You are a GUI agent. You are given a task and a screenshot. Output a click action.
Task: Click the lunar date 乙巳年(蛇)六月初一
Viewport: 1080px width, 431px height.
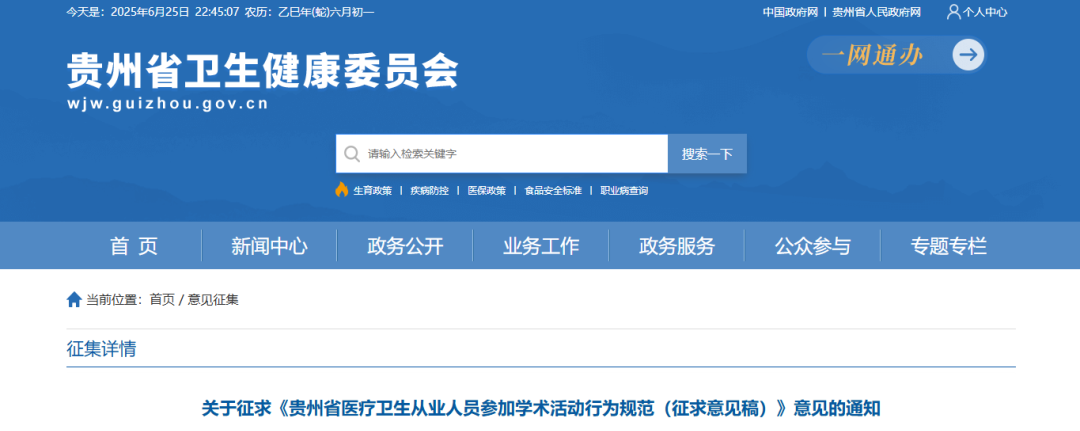326,12
